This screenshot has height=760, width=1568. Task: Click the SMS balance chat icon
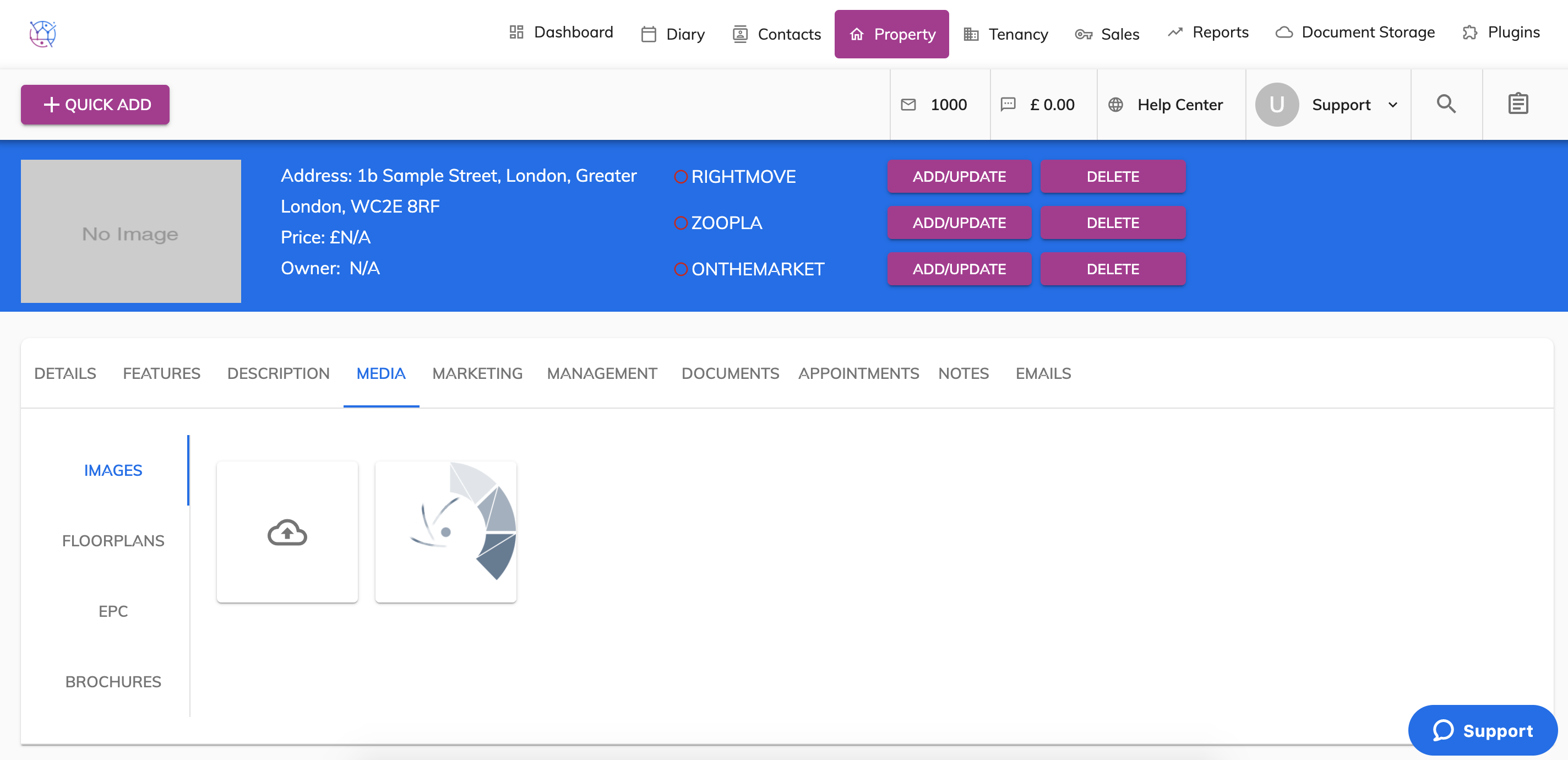click(1008, 105)
